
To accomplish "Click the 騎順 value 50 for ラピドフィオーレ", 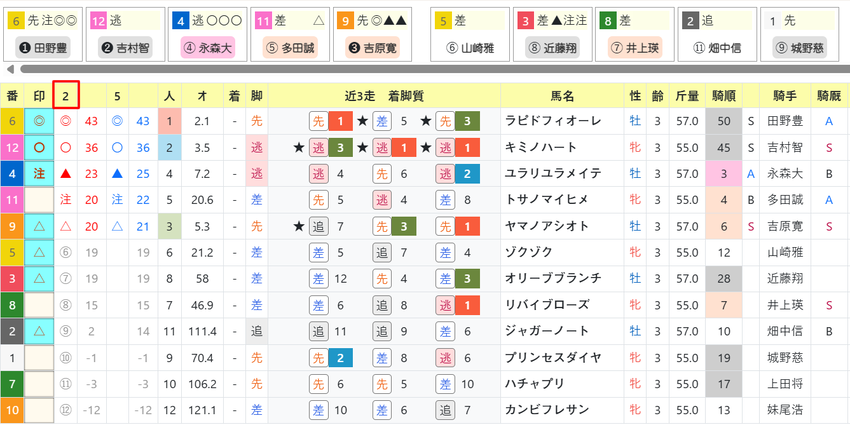I will (x=724, y=121).
